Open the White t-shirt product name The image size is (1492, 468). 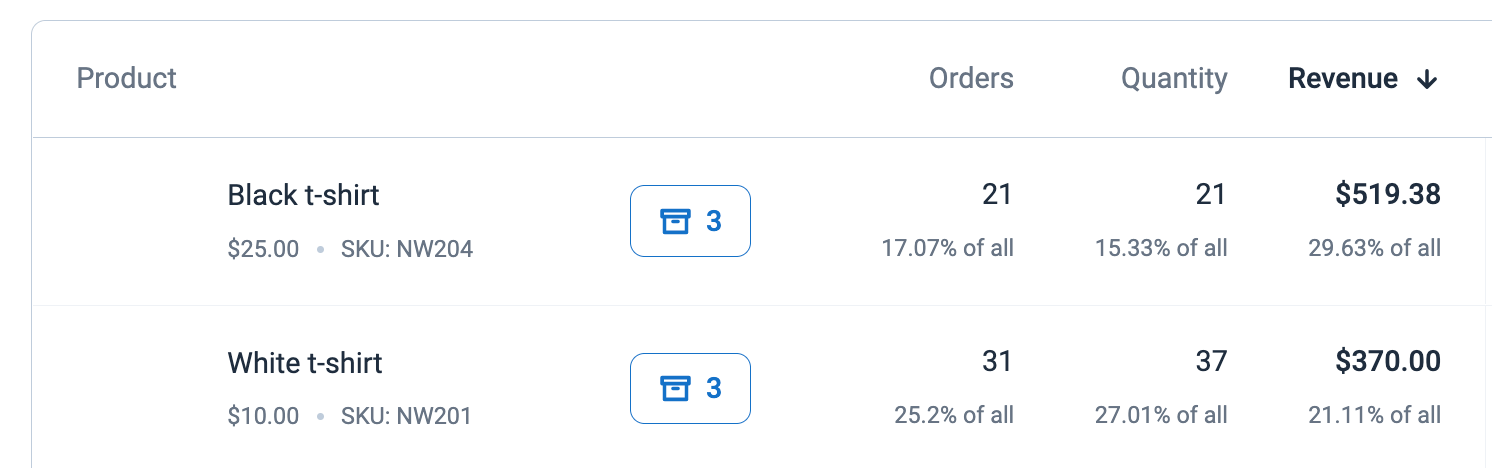(x=305, y=362)
